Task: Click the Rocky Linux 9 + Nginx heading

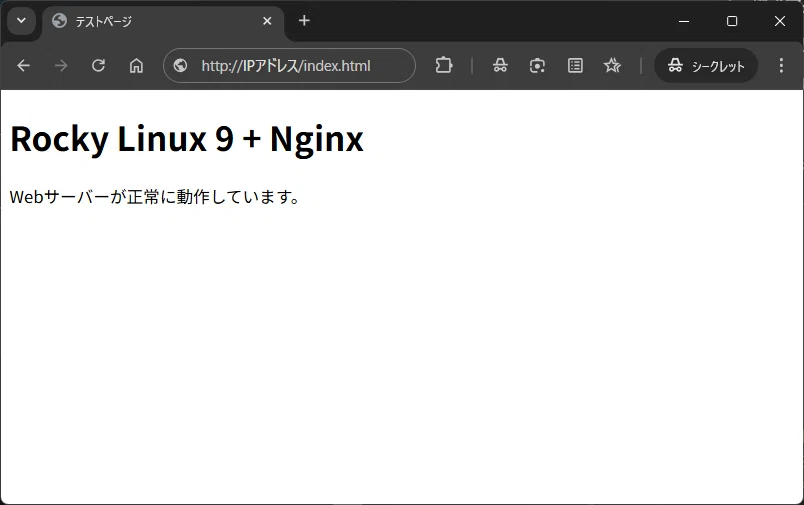Action: [187, 139]
